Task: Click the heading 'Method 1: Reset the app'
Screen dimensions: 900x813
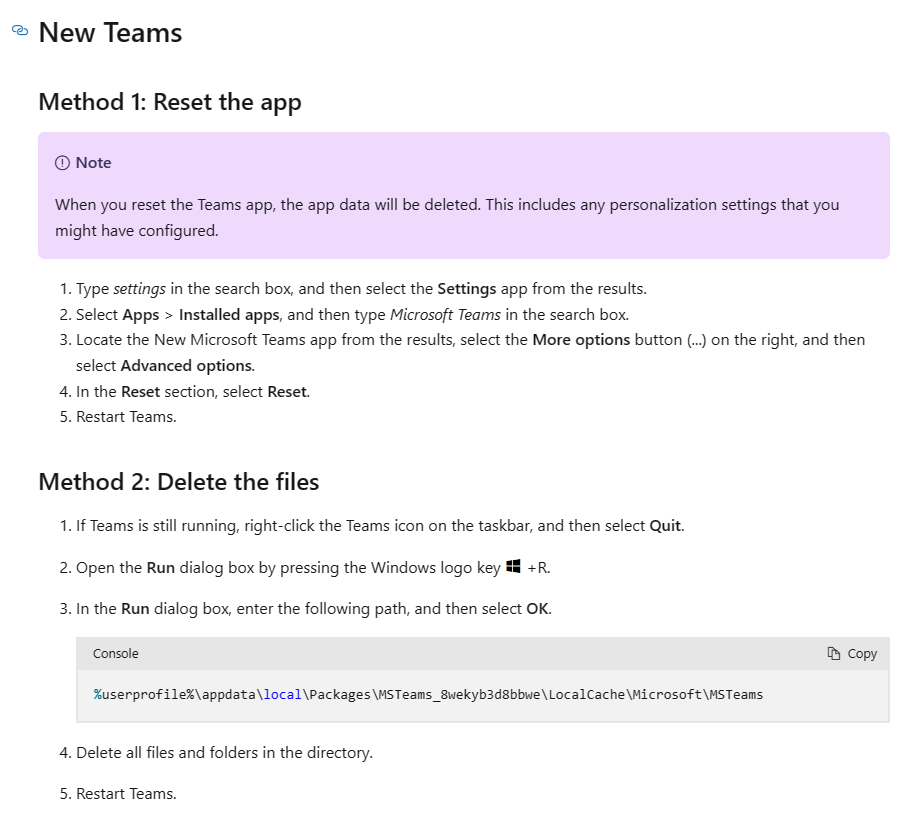Action: (170, 102)
